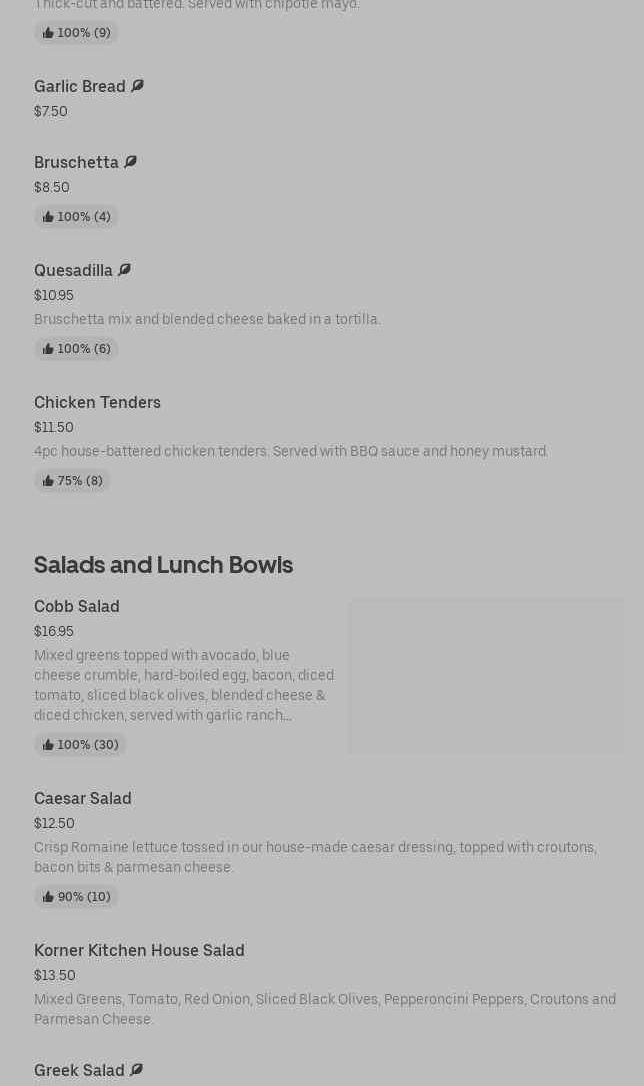Select the Bruschetta menu item
Screen dimensions: 644x1086
click(76, 162)
